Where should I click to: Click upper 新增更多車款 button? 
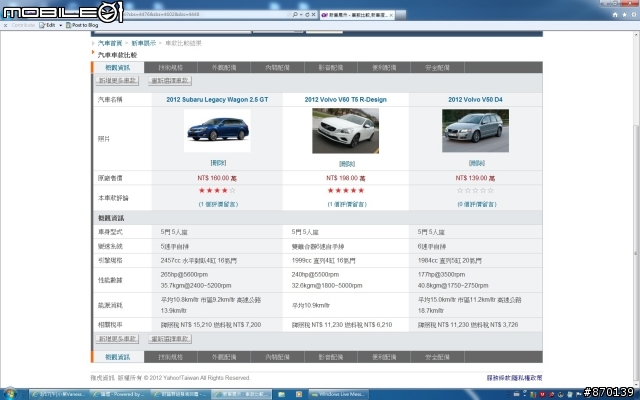click(117, 80)
